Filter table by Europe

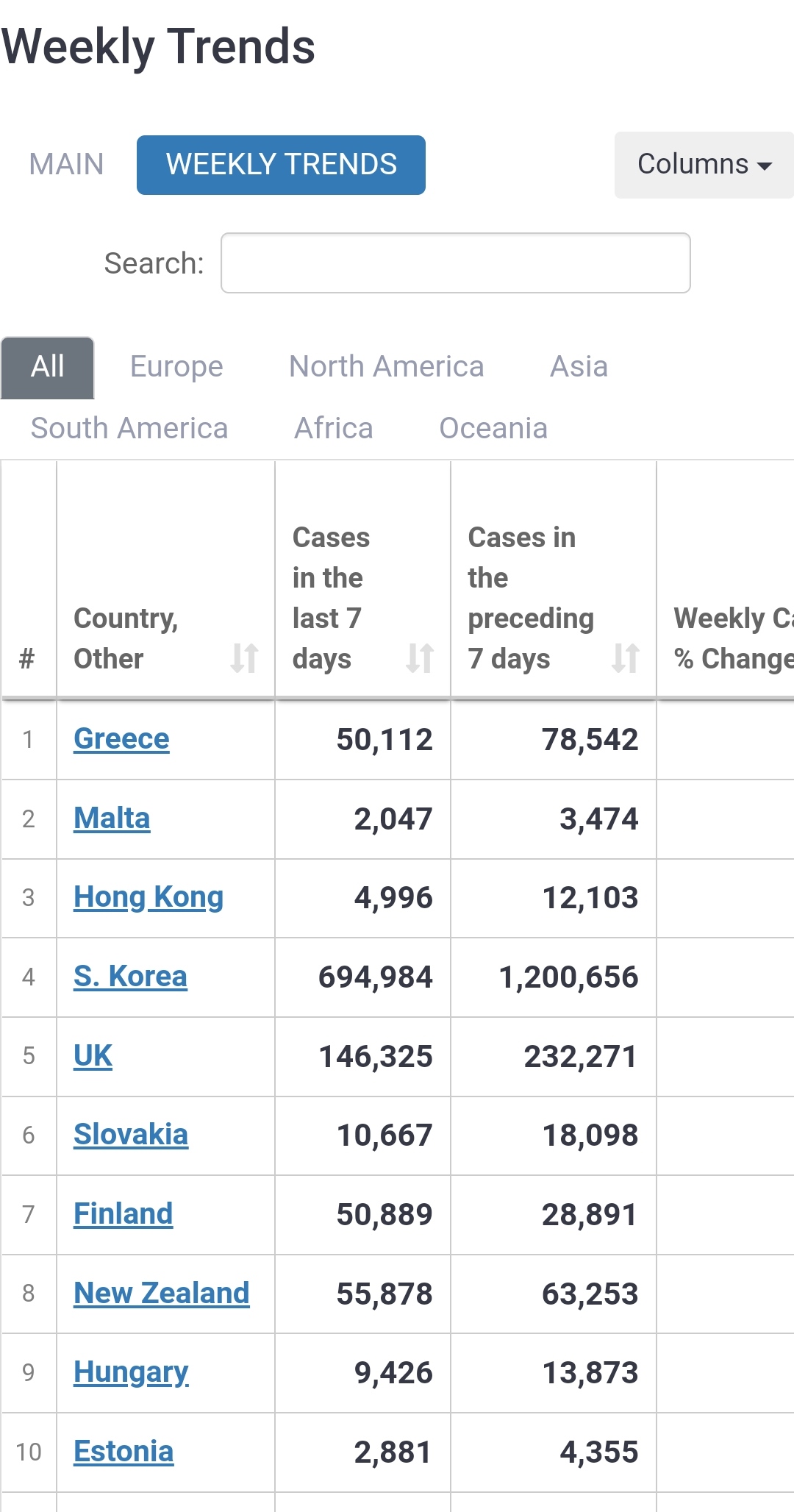(176, 367)
